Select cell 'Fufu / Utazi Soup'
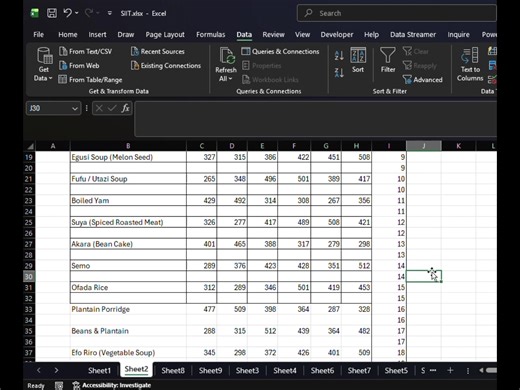 (128, 179)
